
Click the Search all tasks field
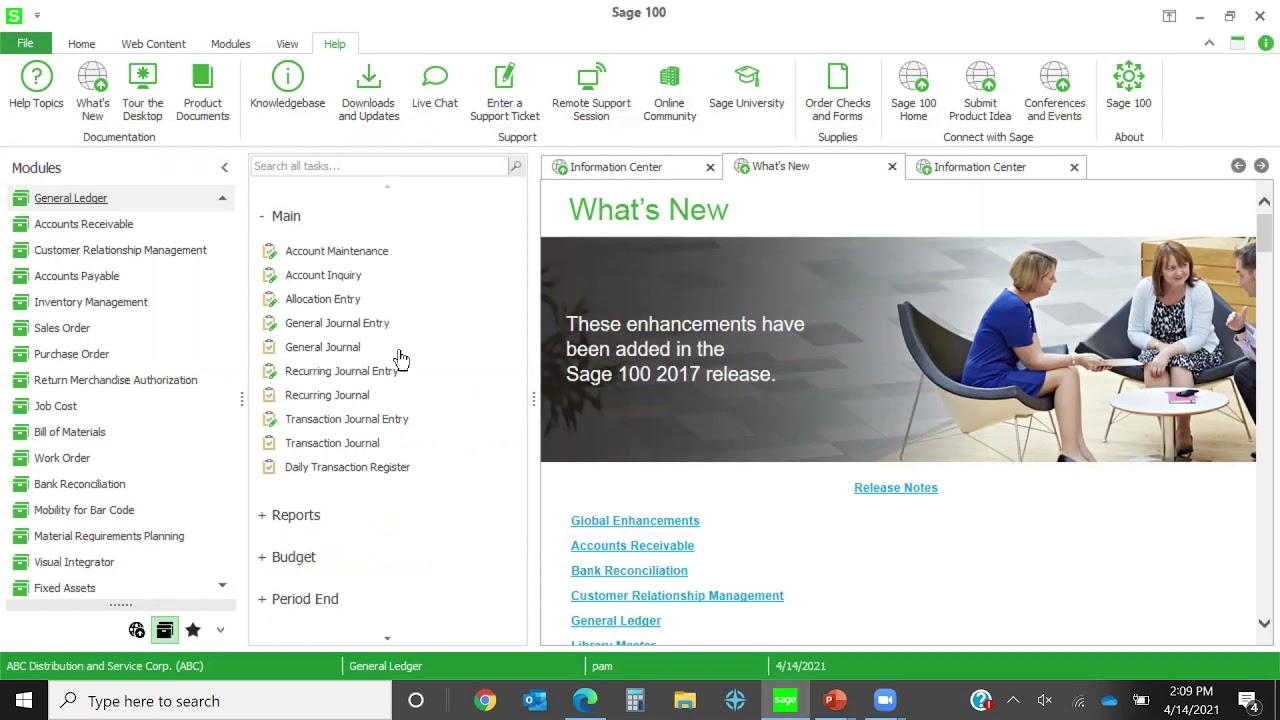pyautogui.click(x=379, y=166)
